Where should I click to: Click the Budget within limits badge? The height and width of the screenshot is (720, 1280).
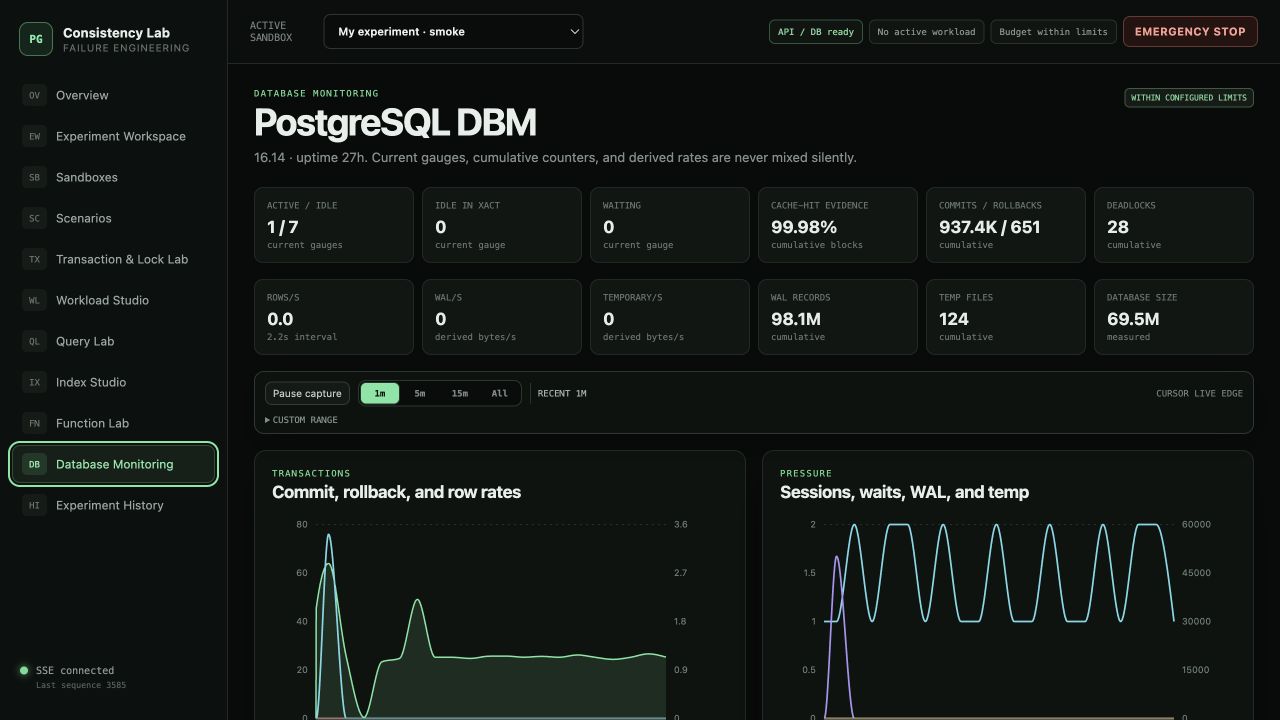[1053, 32]
